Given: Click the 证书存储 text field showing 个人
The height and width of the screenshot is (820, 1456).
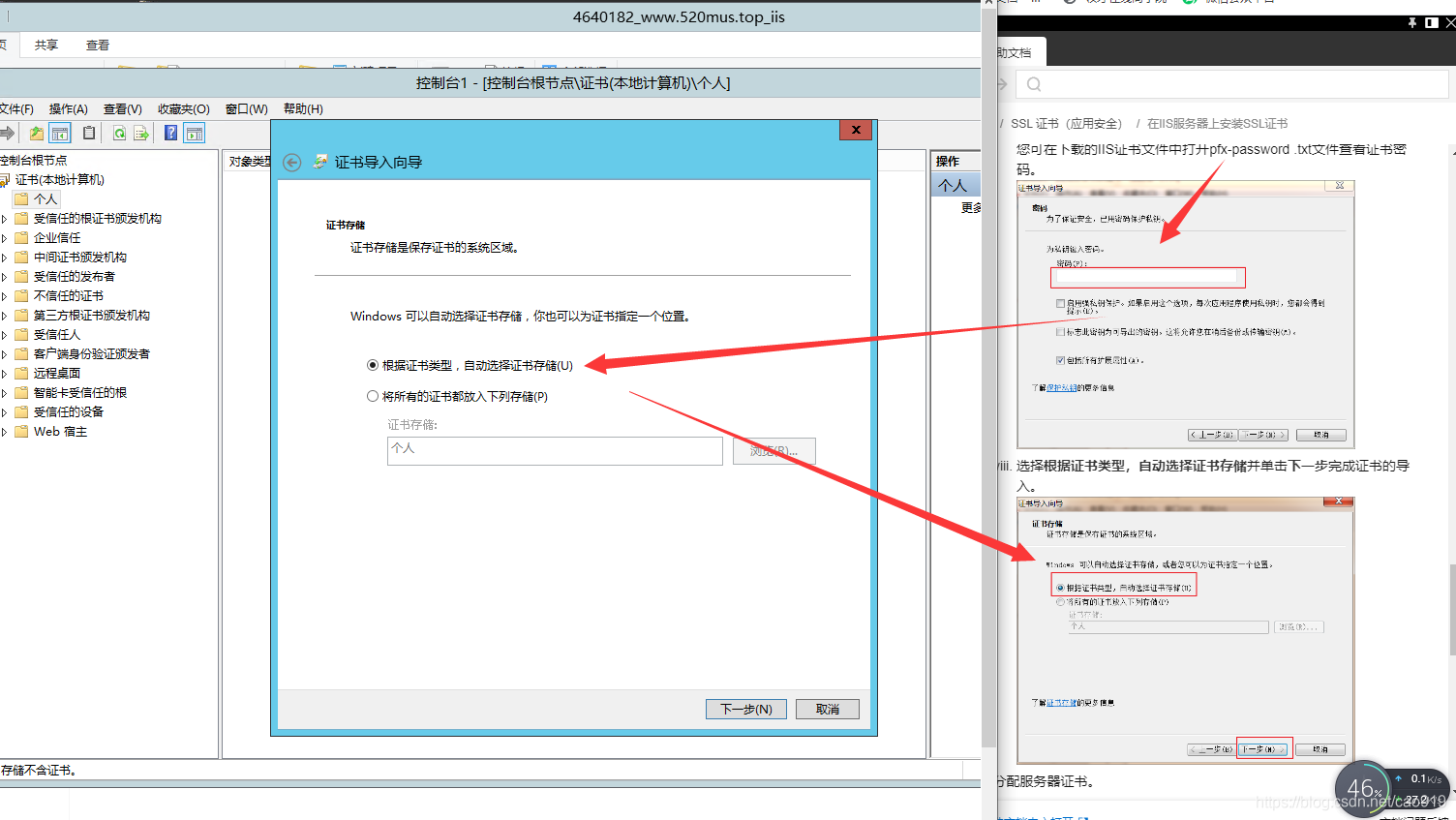Looking at the screenshot, I should click(x=555, y=451).
